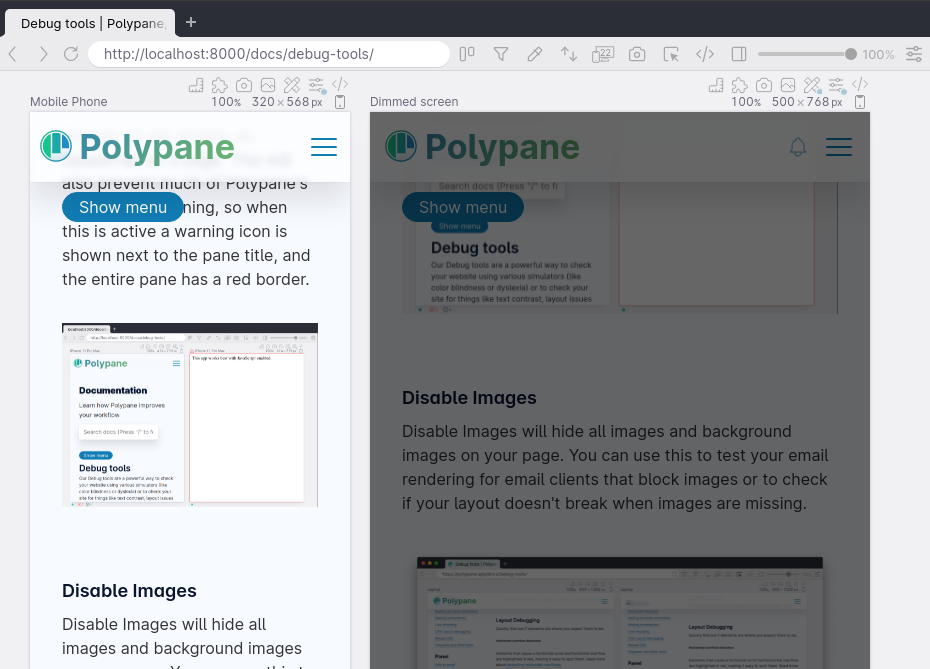Viewport: 930px width, 669px height.
Task: Click the localhost debug-tools address field
Action: (269, 54)
